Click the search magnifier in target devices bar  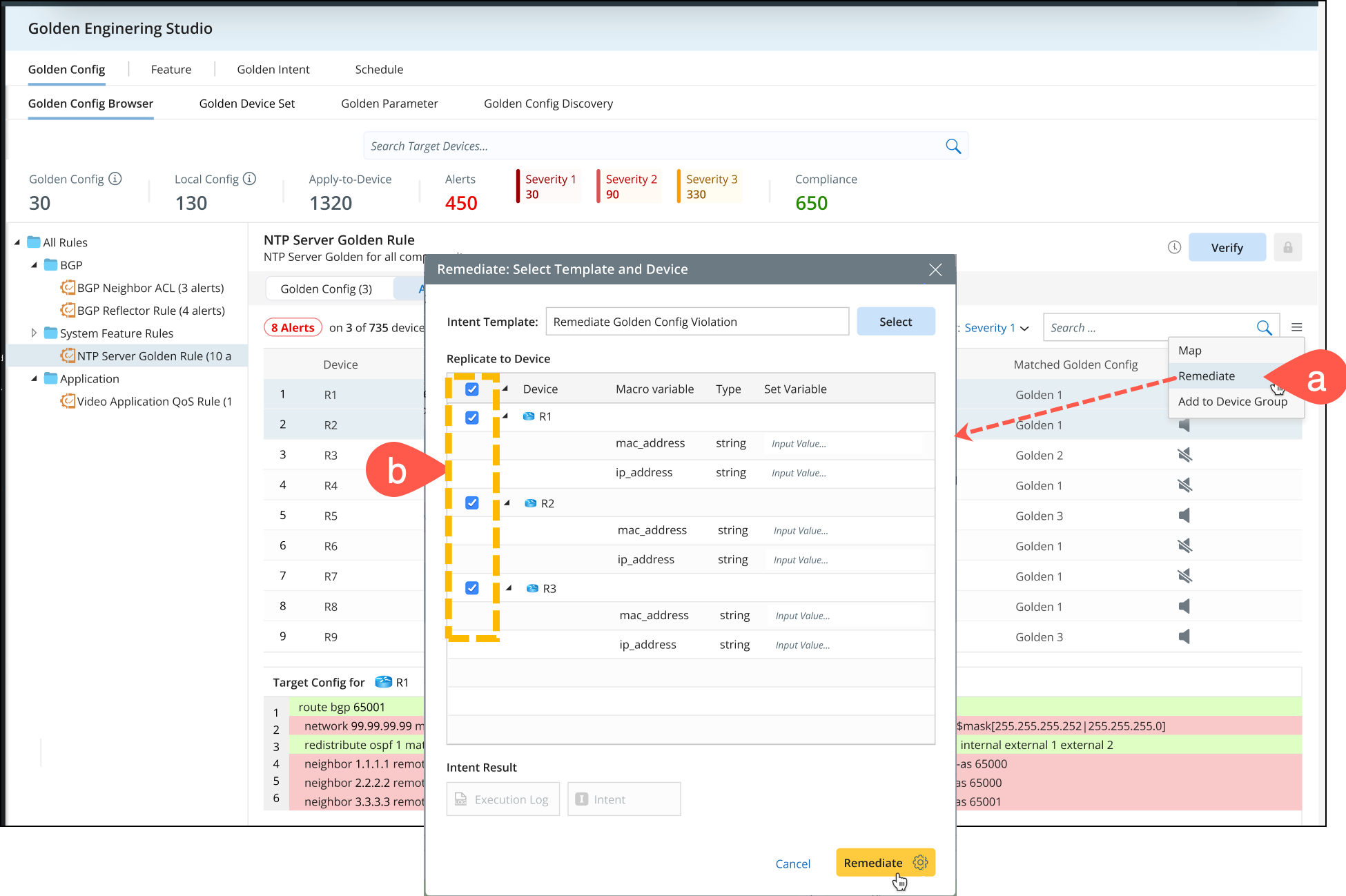click(x=953, y=146)
